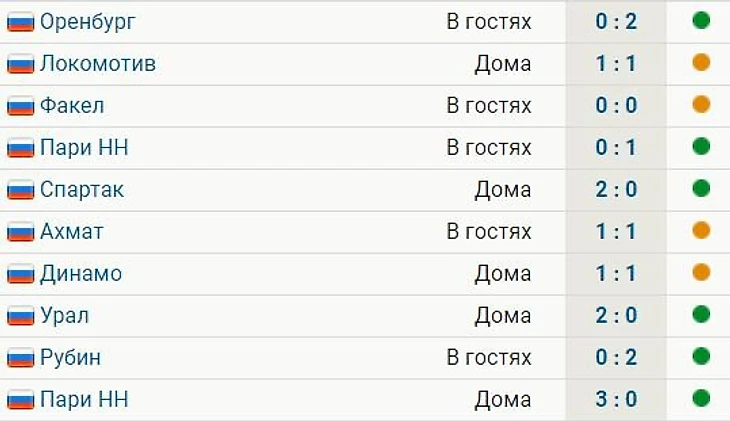This screenshot has height=421, width=730.
Task: Click orange draw dot in Факел row
Action: tap(701, 104)
